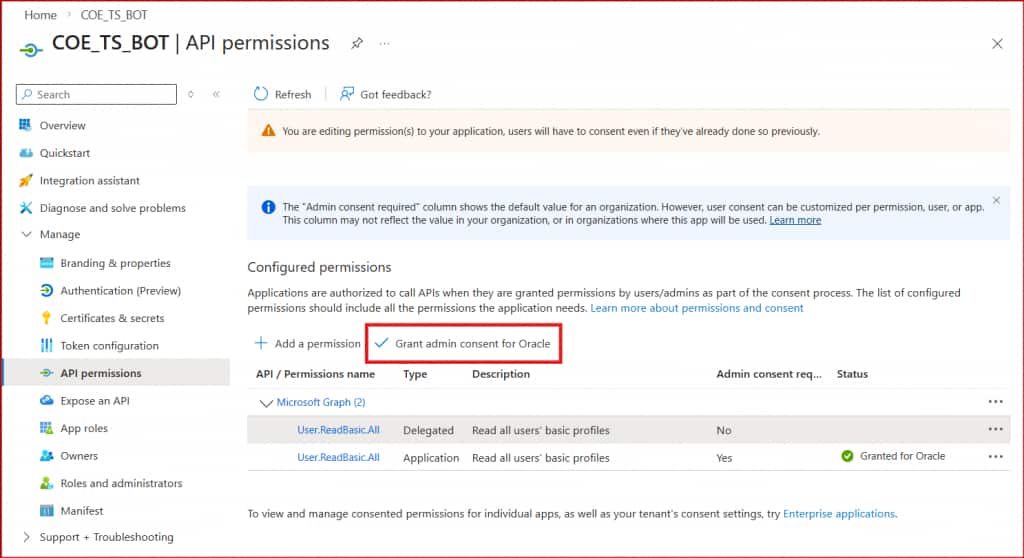Click the Refresh icon in the toolbar

[x=261, y=94]
